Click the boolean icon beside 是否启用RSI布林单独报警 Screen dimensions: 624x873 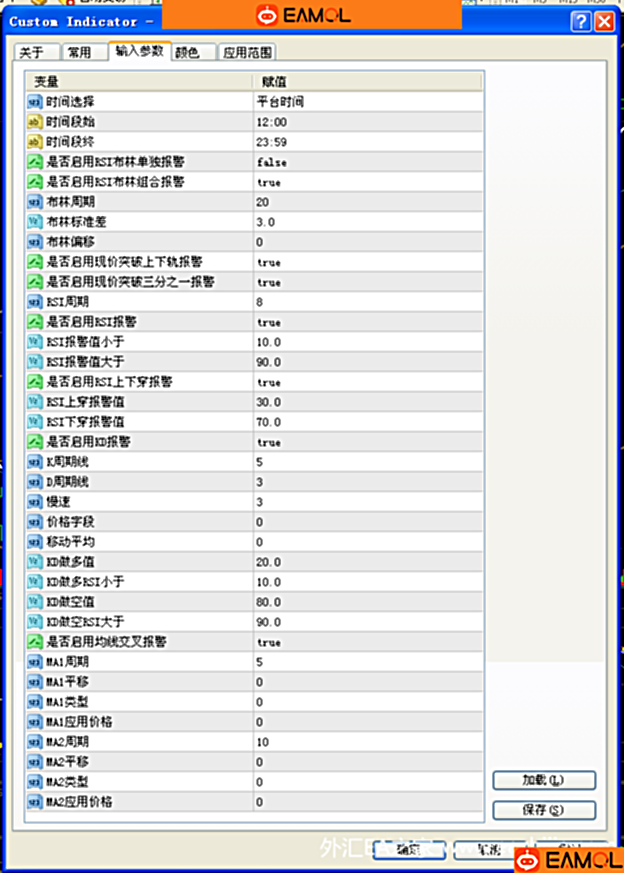click(x=34, y=162)
